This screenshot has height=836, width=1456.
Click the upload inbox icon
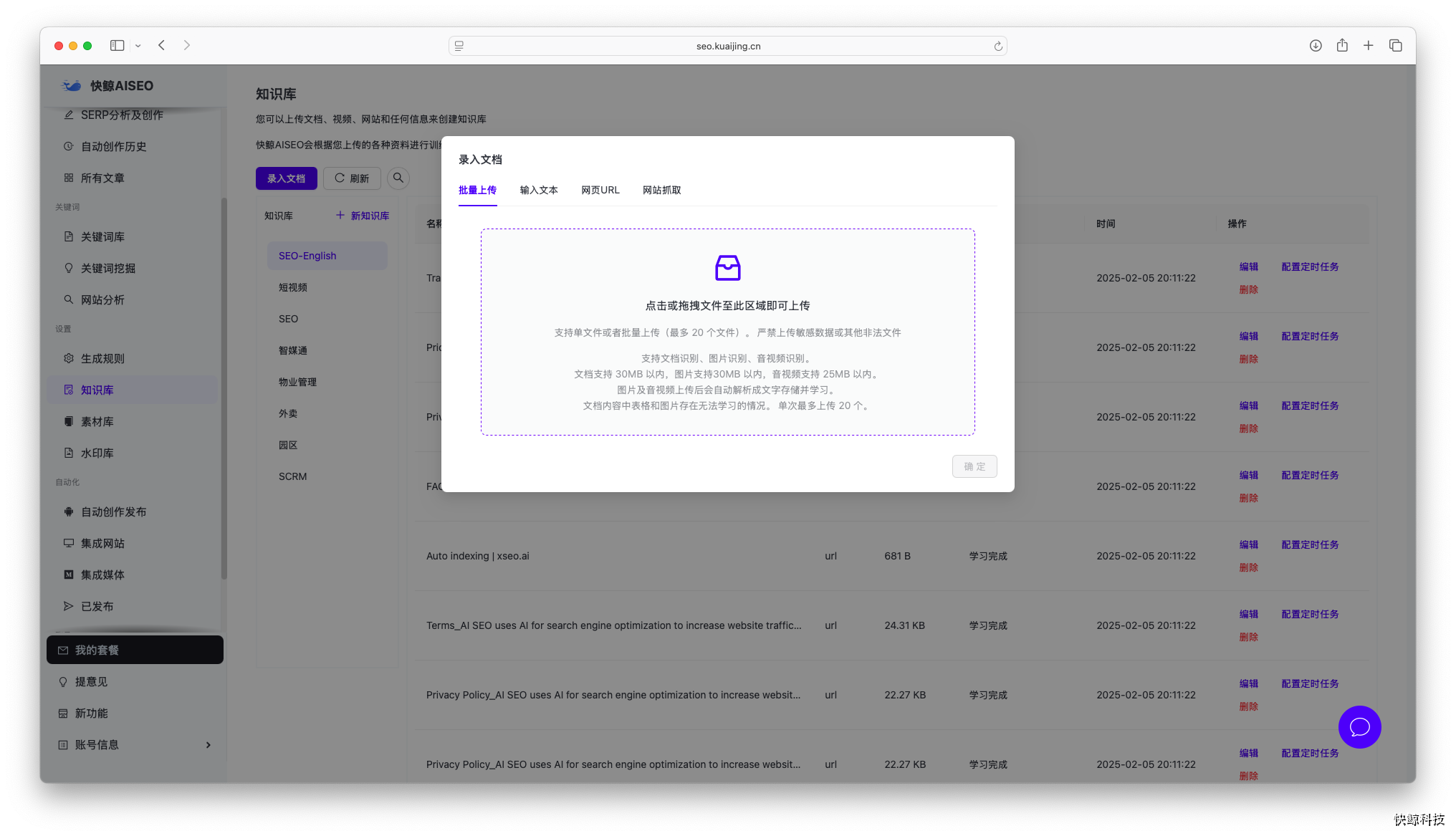pos(728,268)
